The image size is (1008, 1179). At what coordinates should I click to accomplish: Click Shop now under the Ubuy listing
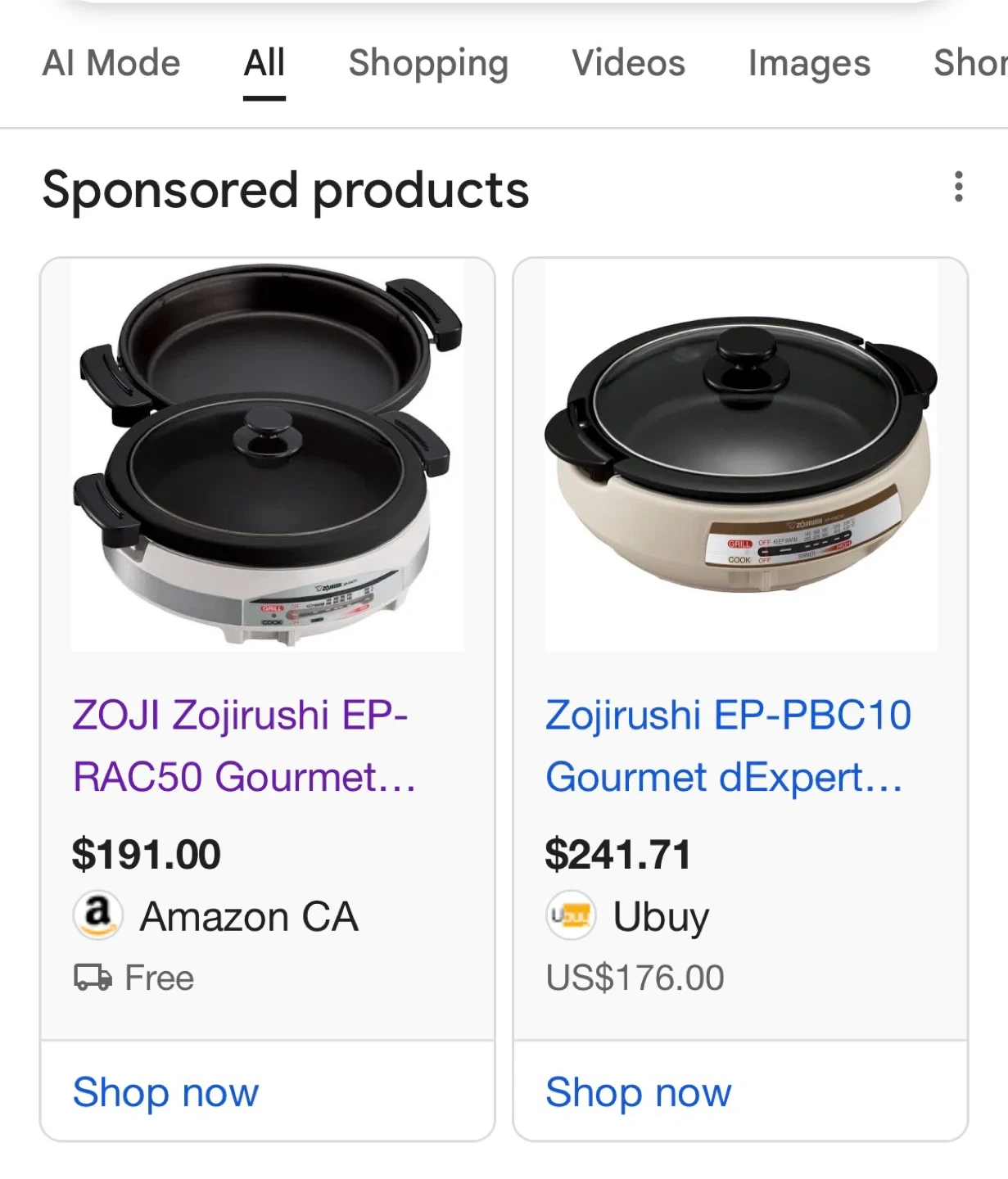tap(639, 1091)
